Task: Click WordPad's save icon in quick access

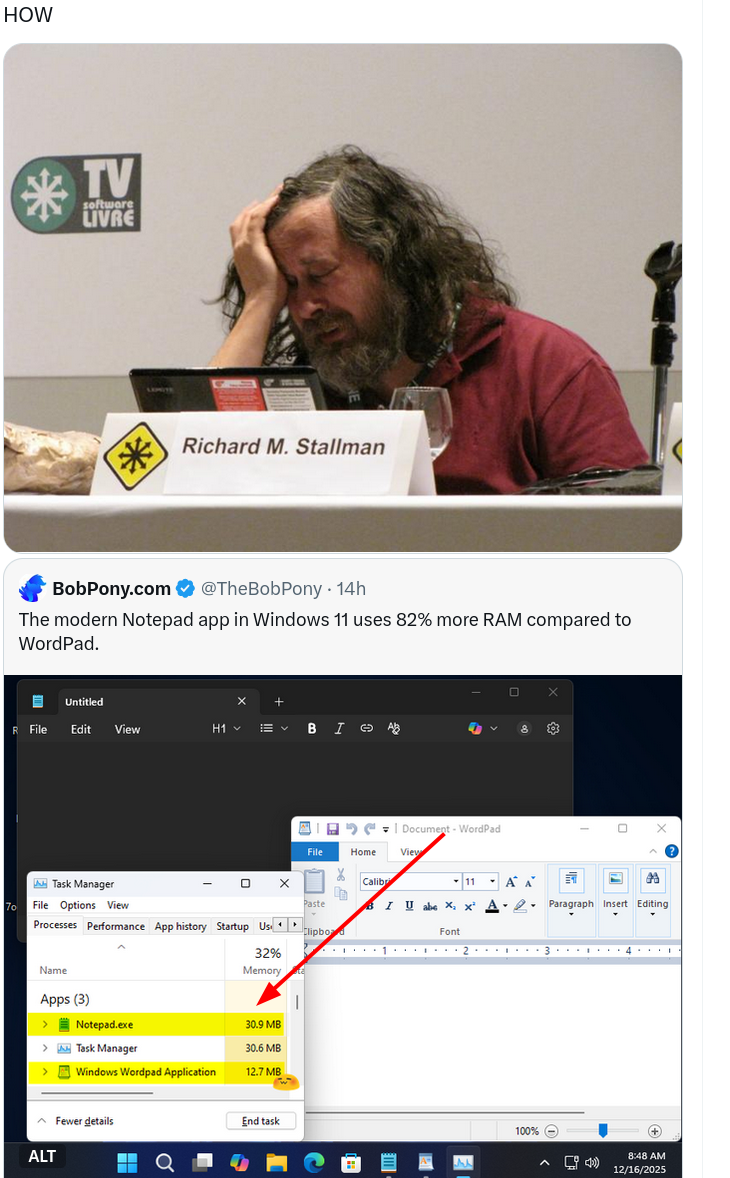Action: (332, 829)
